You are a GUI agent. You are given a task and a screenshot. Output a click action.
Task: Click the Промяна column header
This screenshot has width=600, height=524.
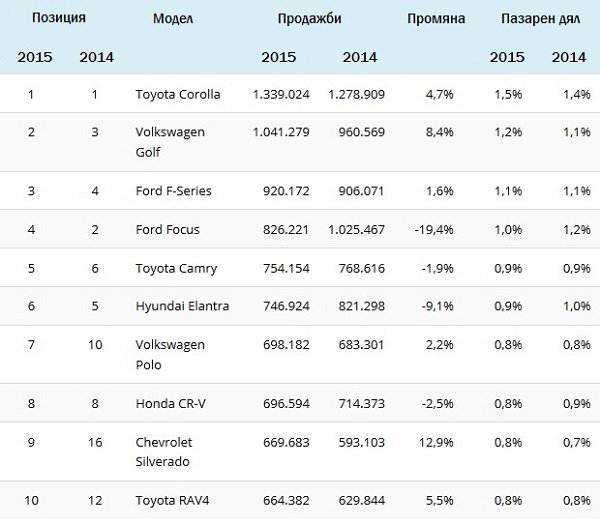435,18
